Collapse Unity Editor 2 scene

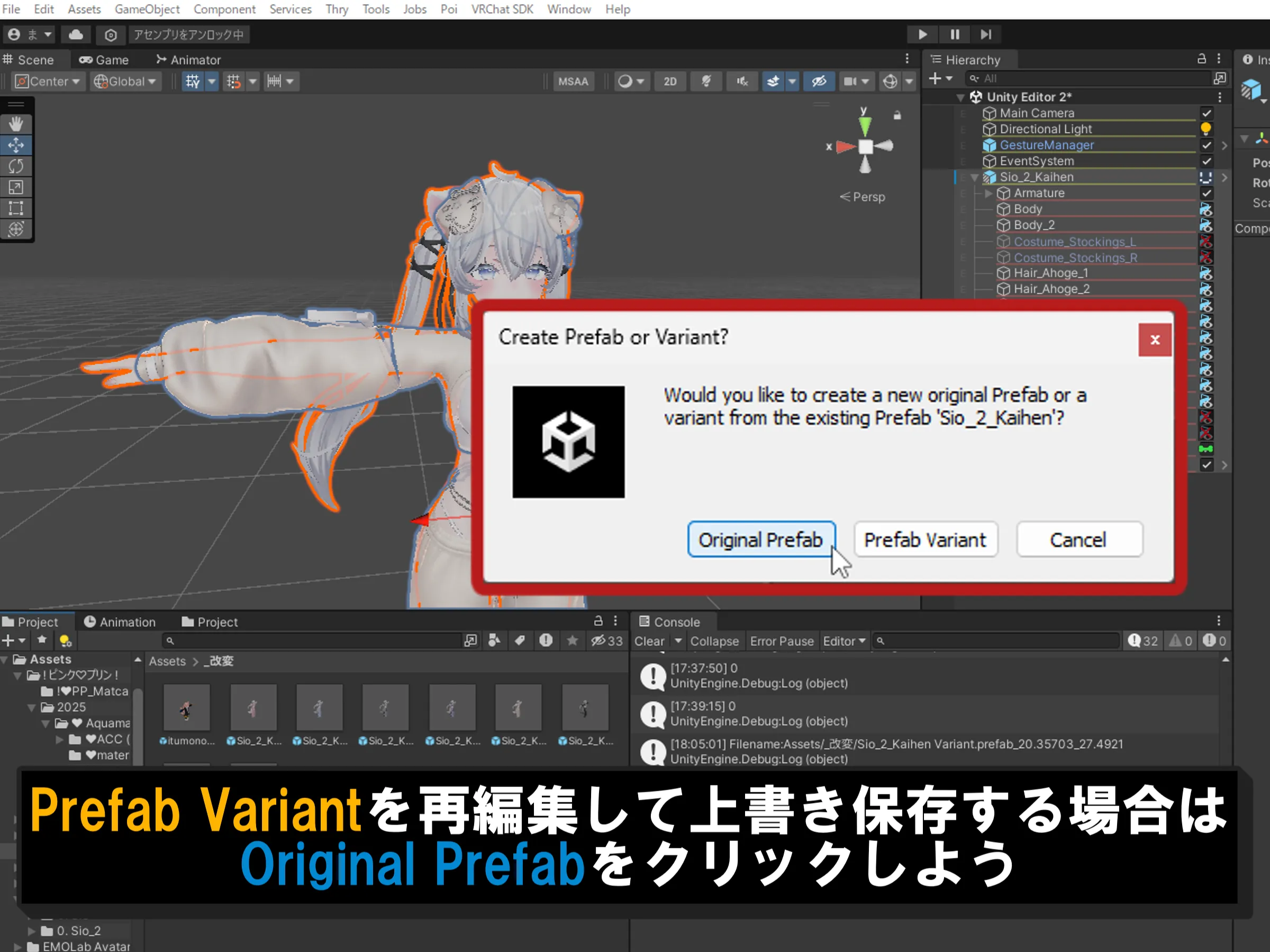pos(960,97)
